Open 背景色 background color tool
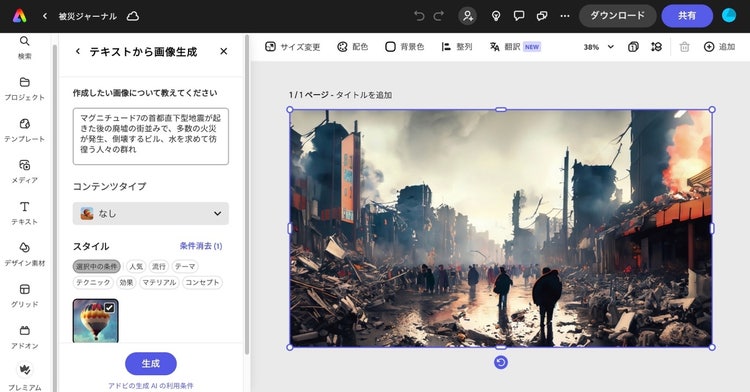 405,47
